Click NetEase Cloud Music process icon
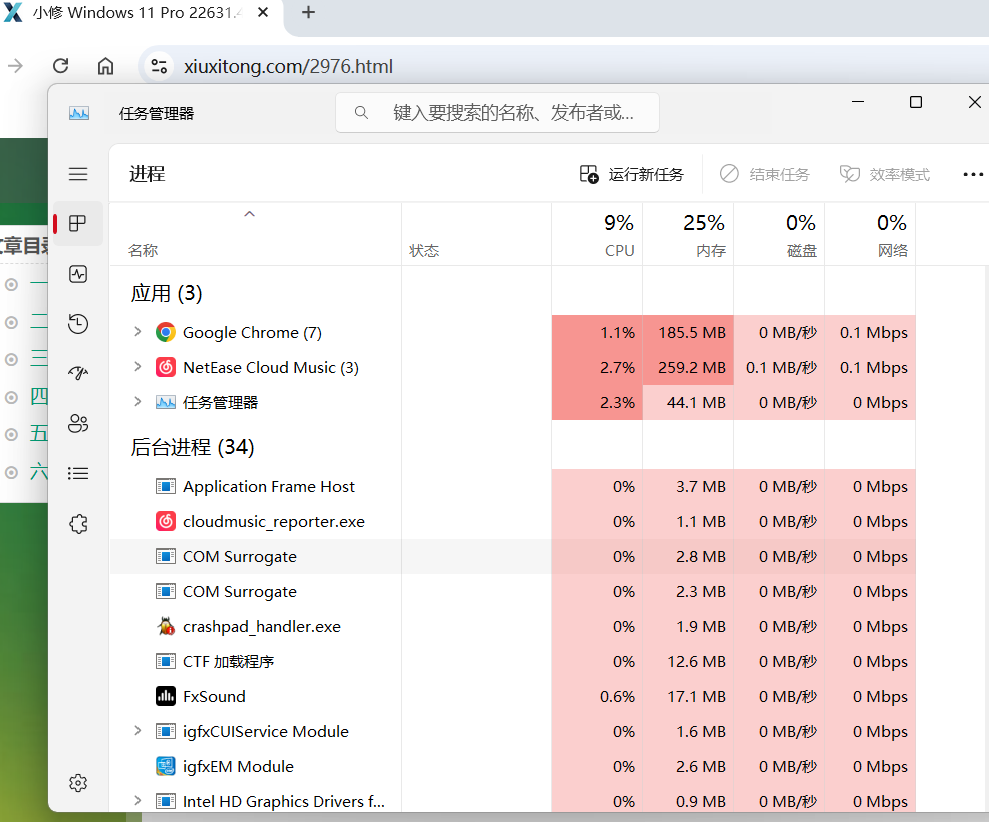 tap(165, 367)
